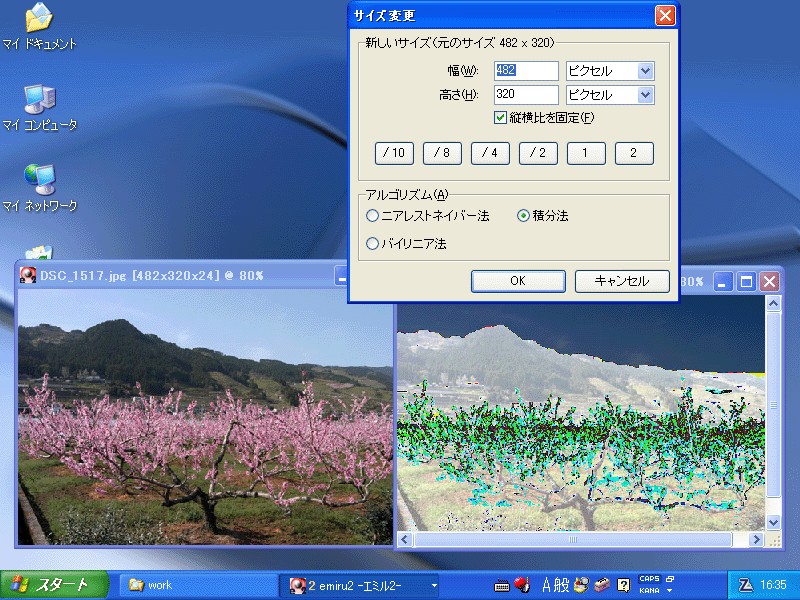Click the red IME pen icon in the language bar
Image resolution: width=800 pixels, height=600 pixels.
click(x=521, y=585)
